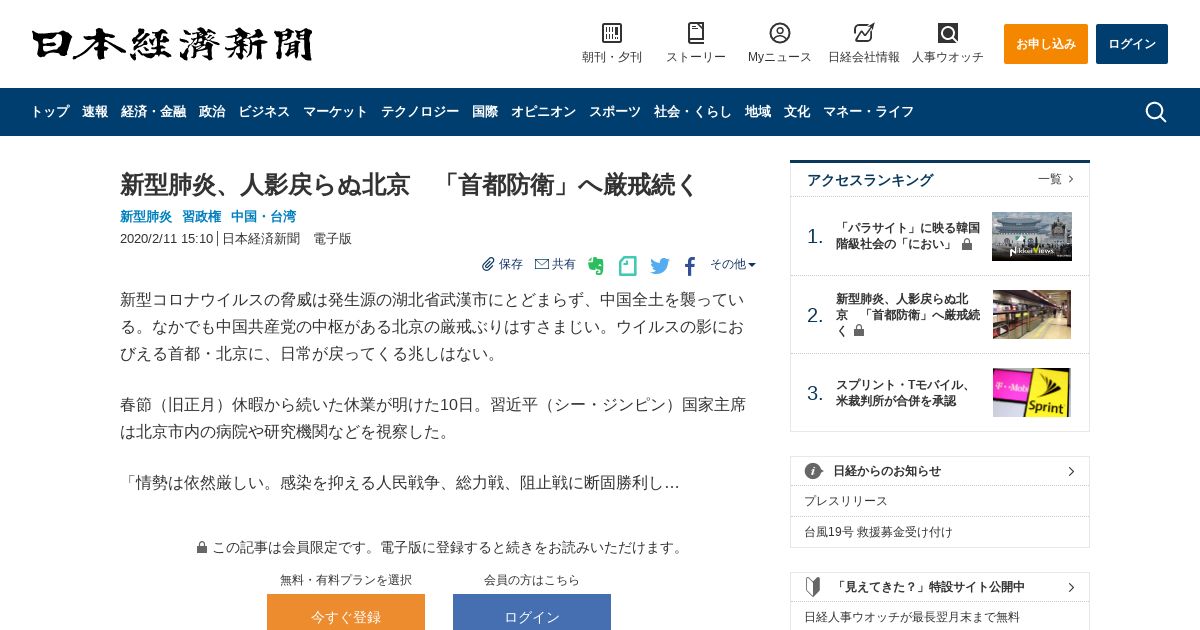Select 政治 in navigation
The image size is (1200, 630).
tap(212, 112)
